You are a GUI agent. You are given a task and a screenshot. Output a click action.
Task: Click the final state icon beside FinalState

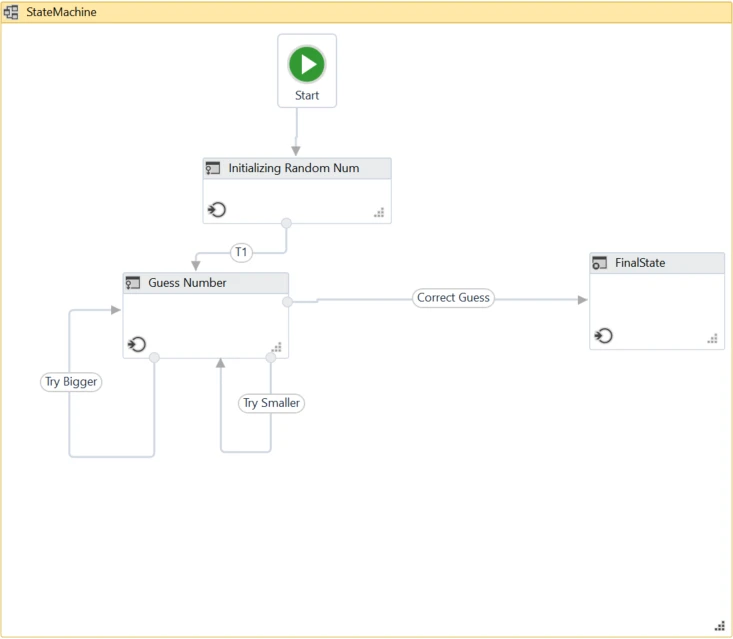tap(599, 263)
